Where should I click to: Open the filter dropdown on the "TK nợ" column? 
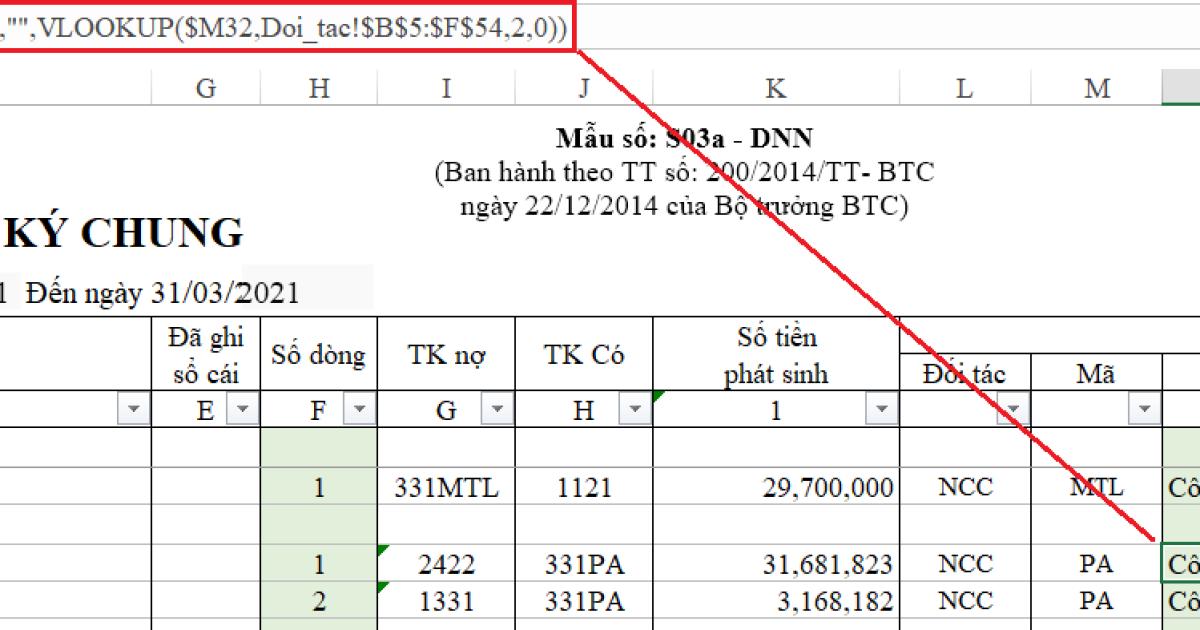[497, 408]
